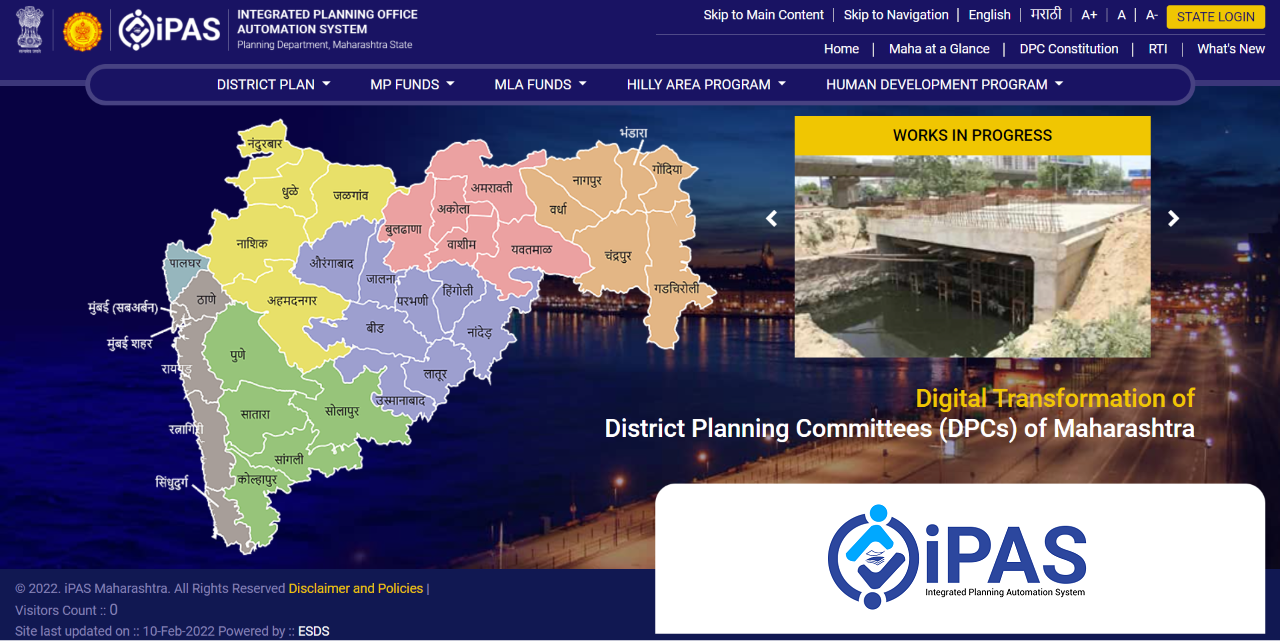Switch site language to मराठी

click(x=1046, y=15)
